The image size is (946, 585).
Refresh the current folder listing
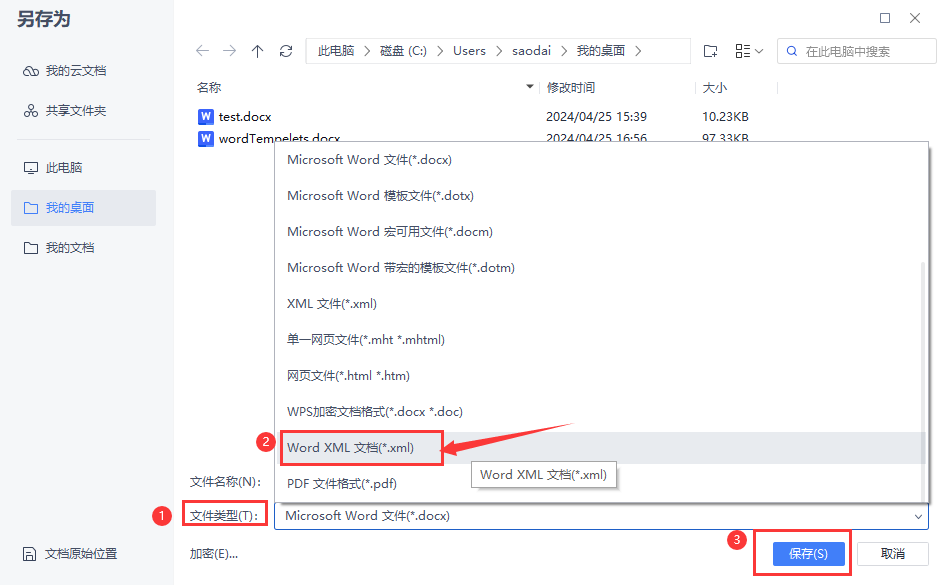[286, 51]
